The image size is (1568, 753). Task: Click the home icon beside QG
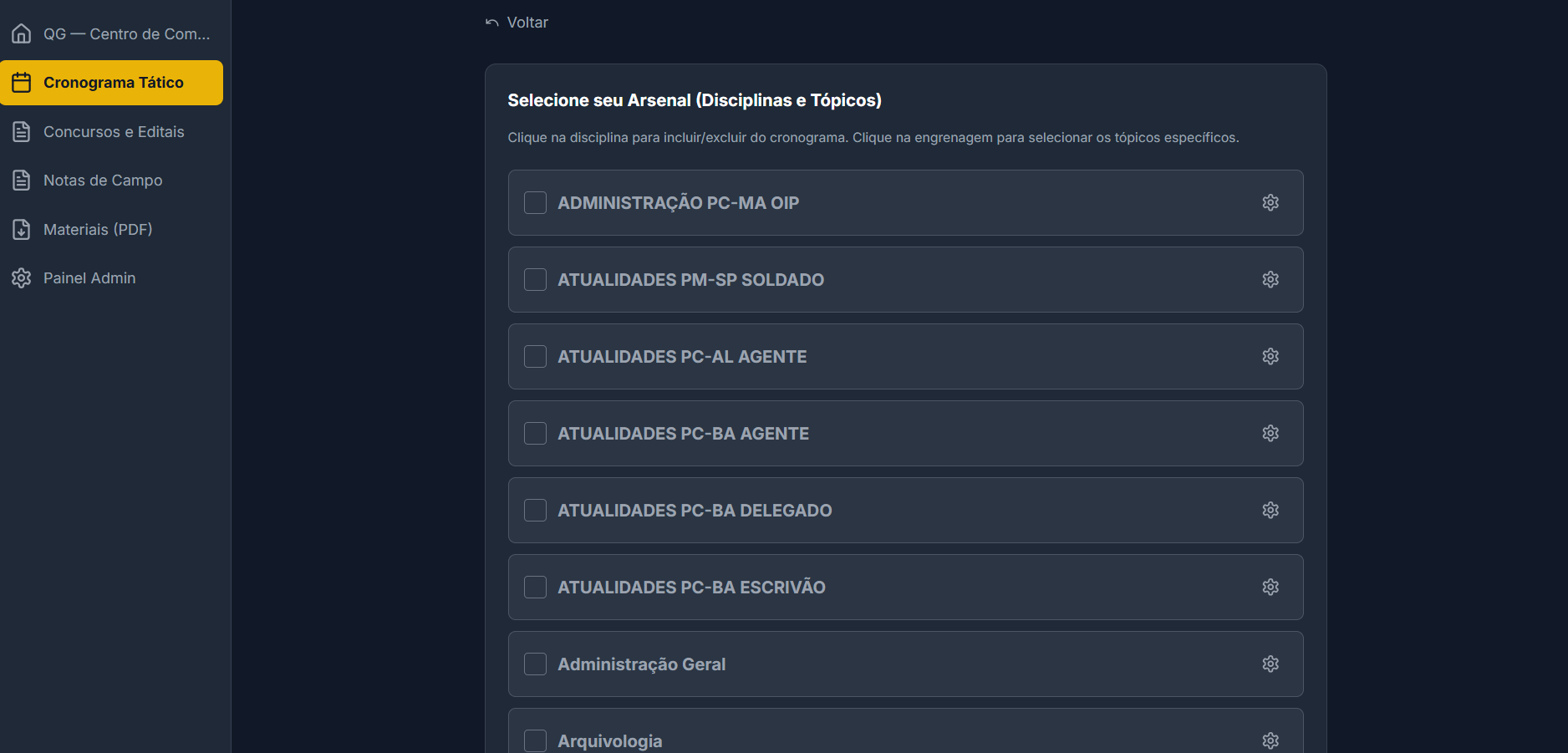tap(22, 33)
